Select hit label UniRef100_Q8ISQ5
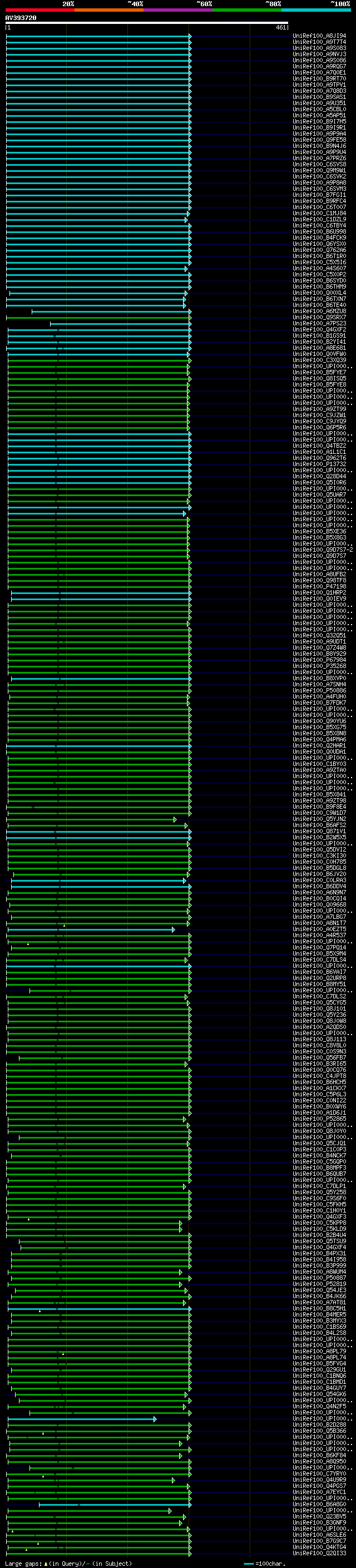 pyautogui.click(x=319, y=379)
